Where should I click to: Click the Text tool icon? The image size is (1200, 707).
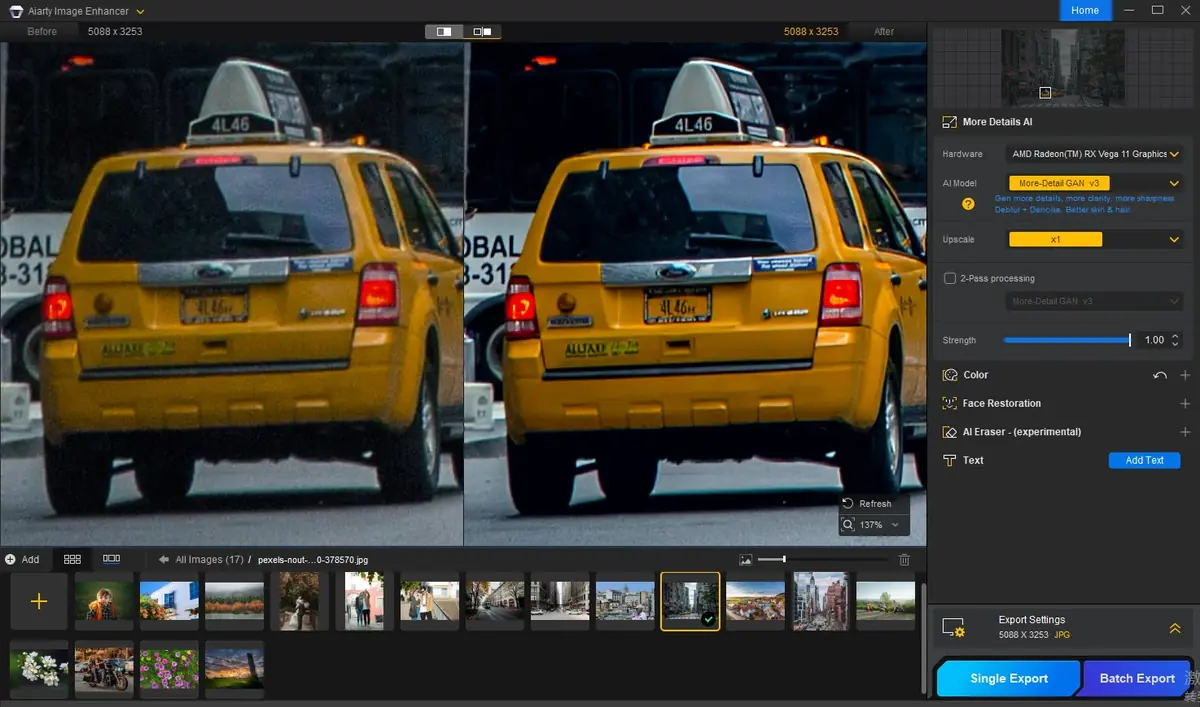pyautogui.click(x=948, y=460)
